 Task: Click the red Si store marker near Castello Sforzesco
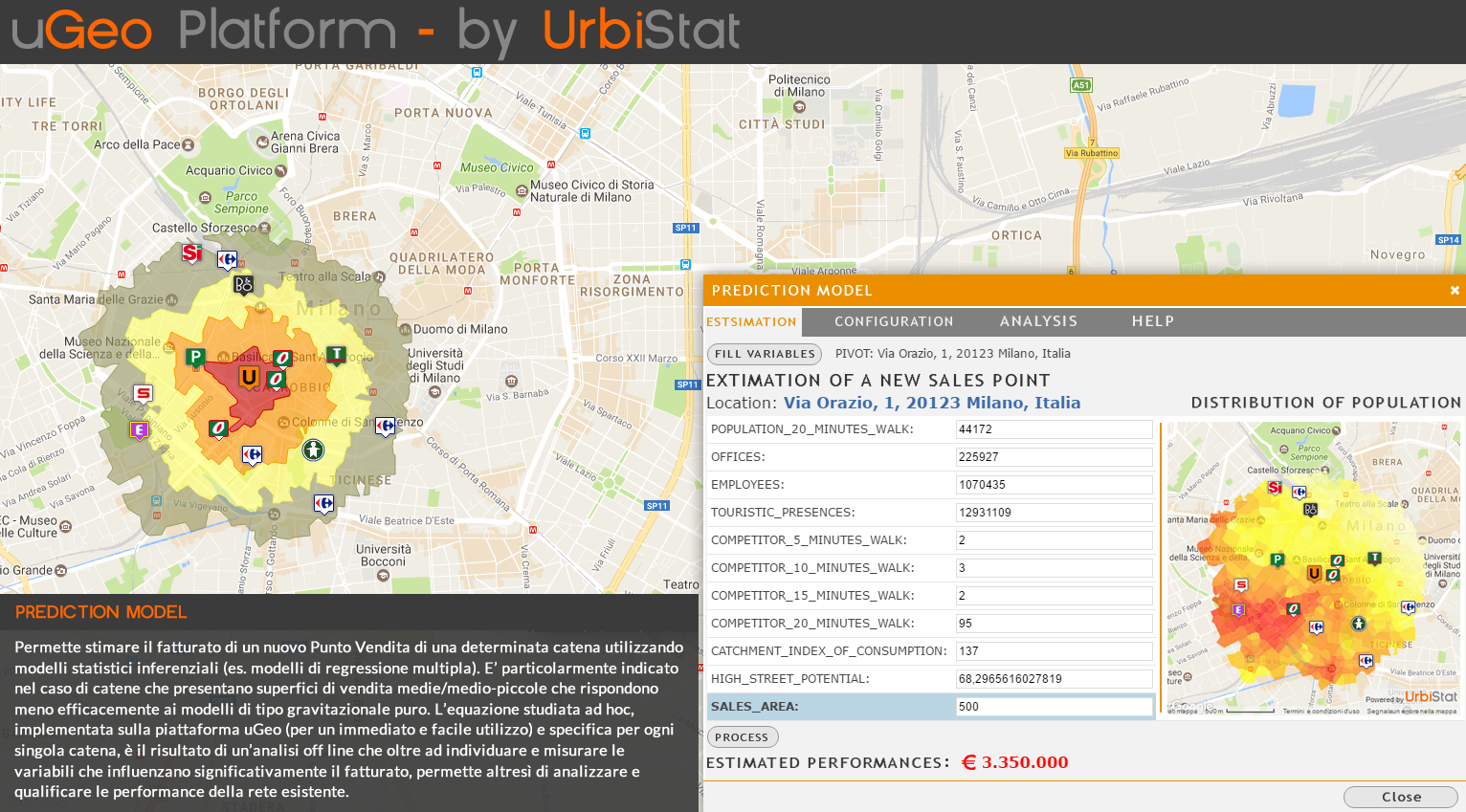[x=191, y=253]
